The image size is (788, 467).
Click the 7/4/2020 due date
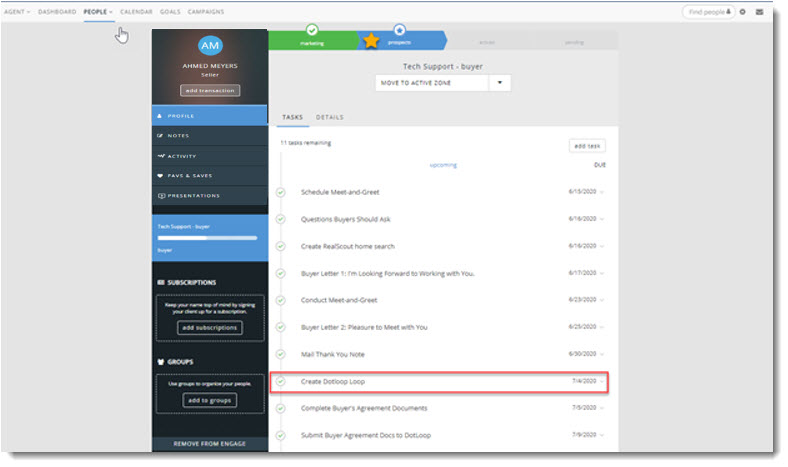point(584,381)
